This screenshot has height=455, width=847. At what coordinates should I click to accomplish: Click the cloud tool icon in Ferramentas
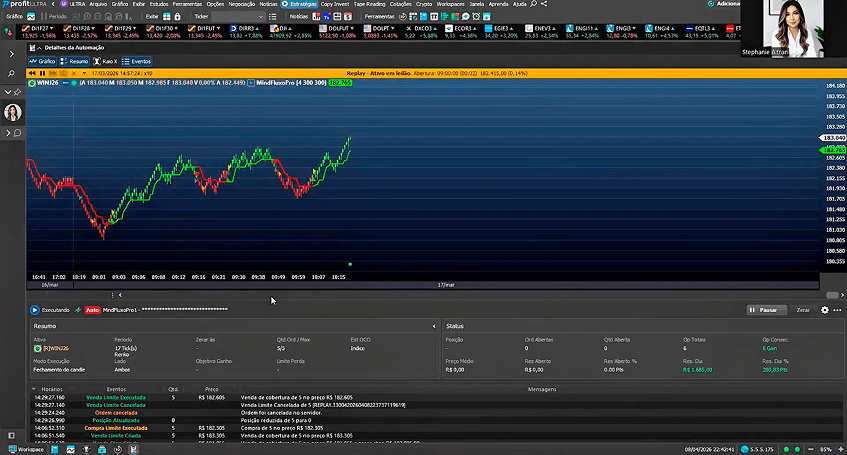(487, 17)
